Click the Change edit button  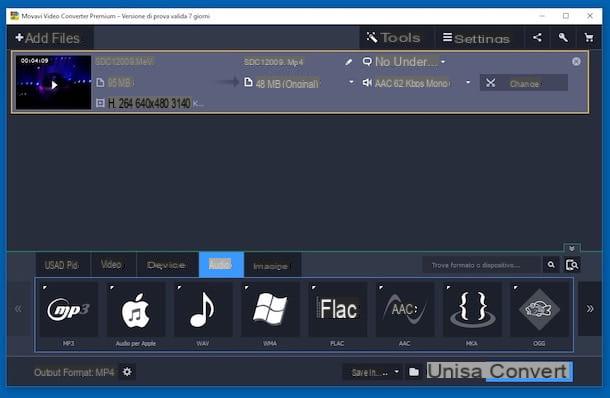click(x=524, y=83)
